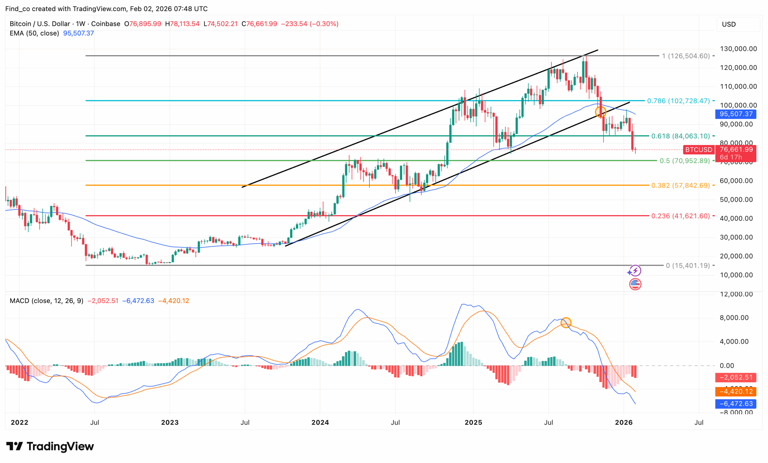Image resolution: width=768 pixels, height=463 pixels.
Task: Click the 6d 17h bar countdown label
Action: tap(730, 157)
